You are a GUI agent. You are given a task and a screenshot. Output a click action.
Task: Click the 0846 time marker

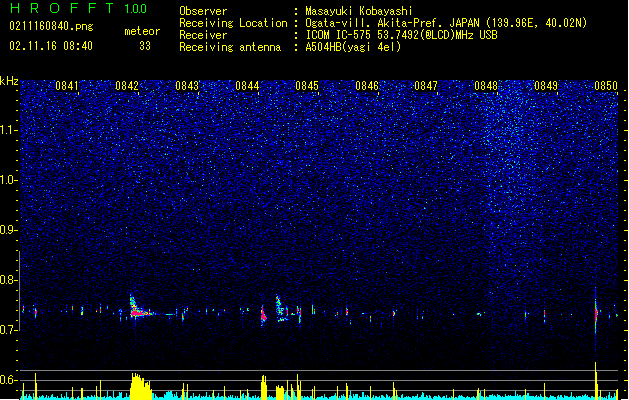coord(367,86)
